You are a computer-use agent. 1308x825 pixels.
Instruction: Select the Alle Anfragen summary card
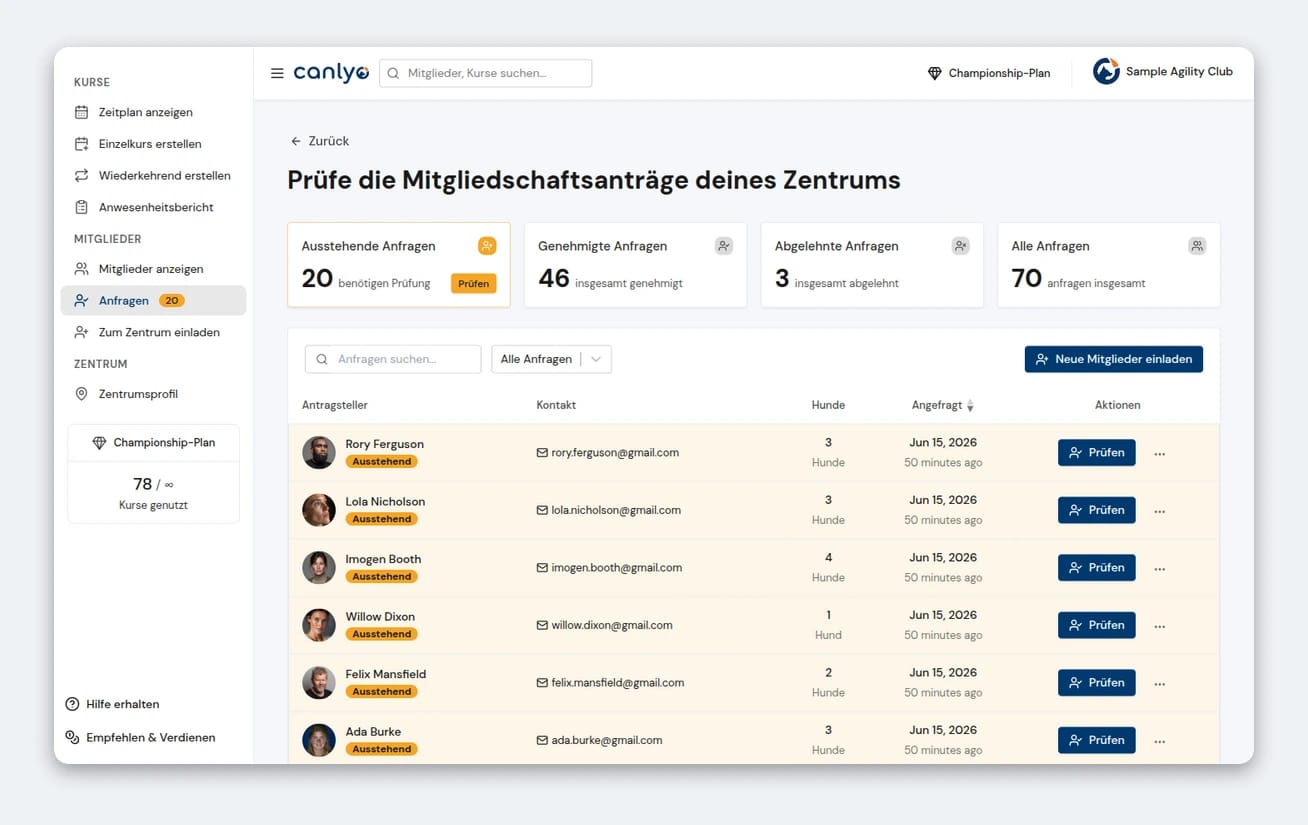1109,265
